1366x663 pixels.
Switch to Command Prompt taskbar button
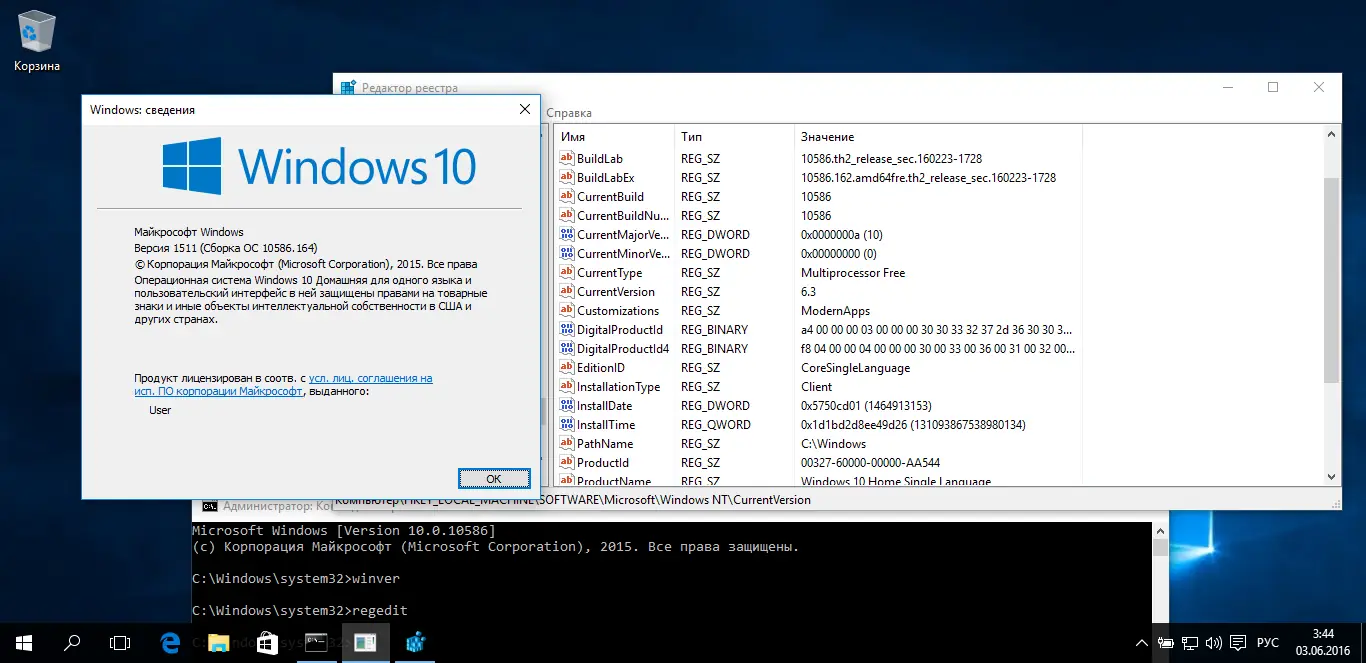click(x=316, y=643)
